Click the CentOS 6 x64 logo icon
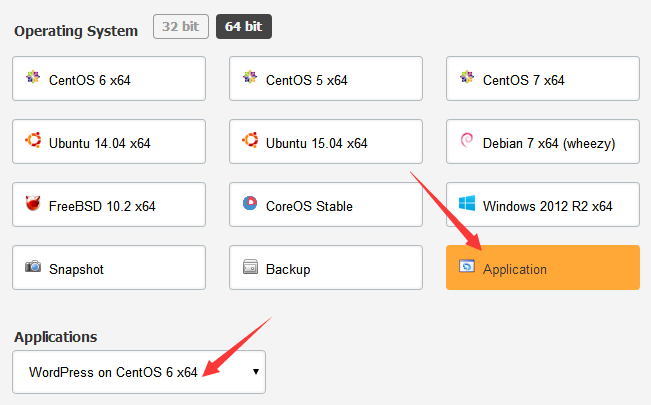651x405 pixels. [x=33, y=79]
